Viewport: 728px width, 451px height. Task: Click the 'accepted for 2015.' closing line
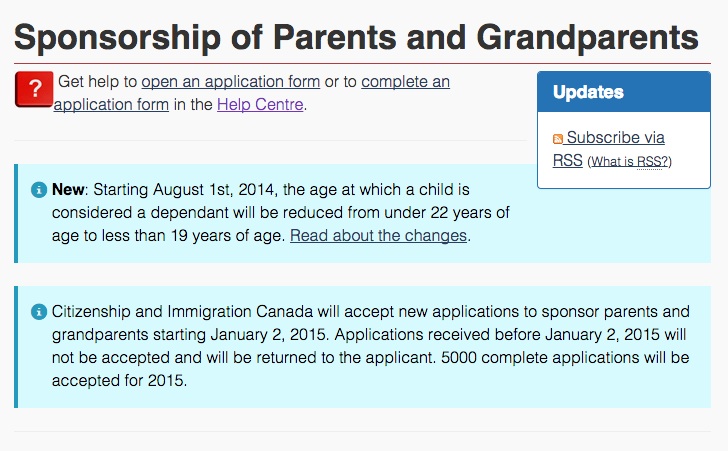tap(119, 381)
